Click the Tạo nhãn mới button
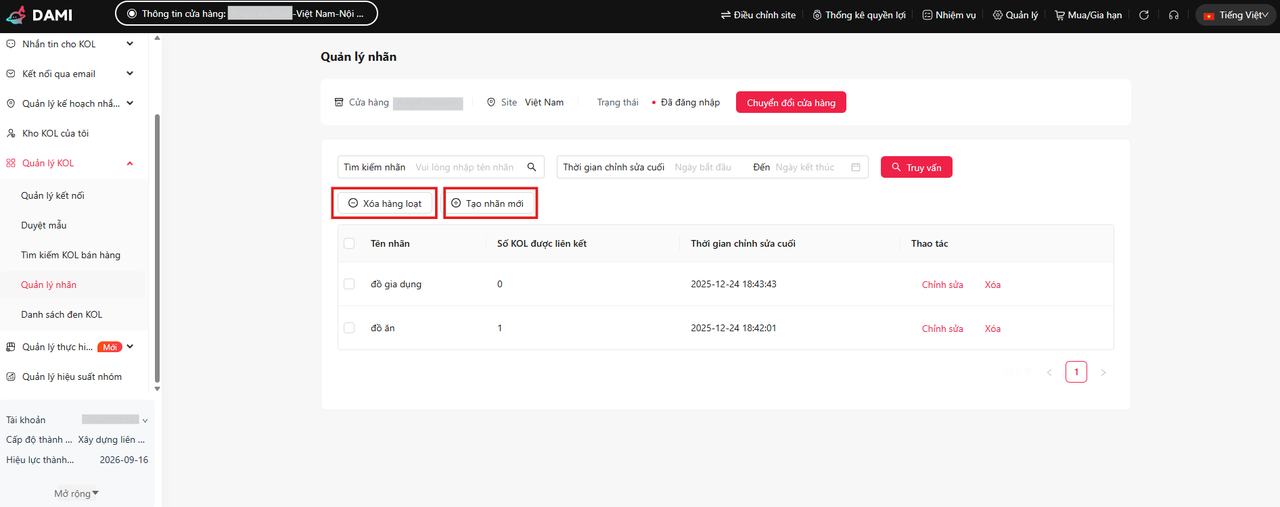1280x507 pixels. (491, 203)
